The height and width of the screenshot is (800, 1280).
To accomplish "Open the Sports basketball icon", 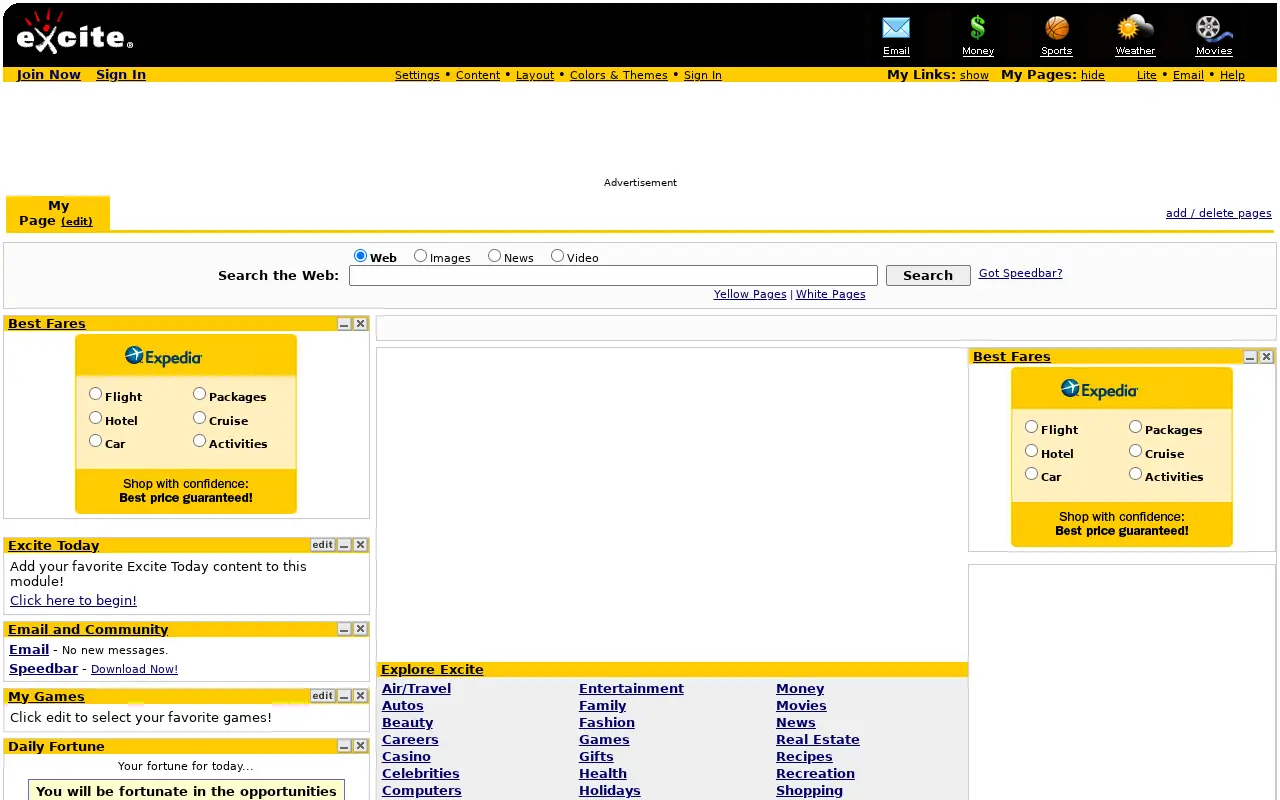I will [1056, 28].
